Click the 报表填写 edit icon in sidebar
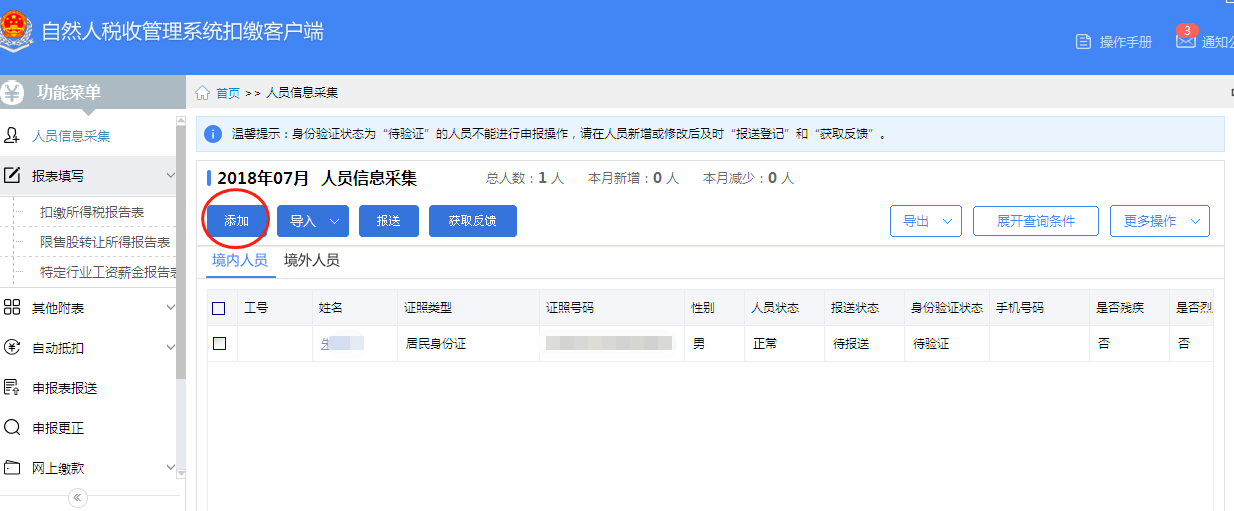 click(x=12, y=176)
